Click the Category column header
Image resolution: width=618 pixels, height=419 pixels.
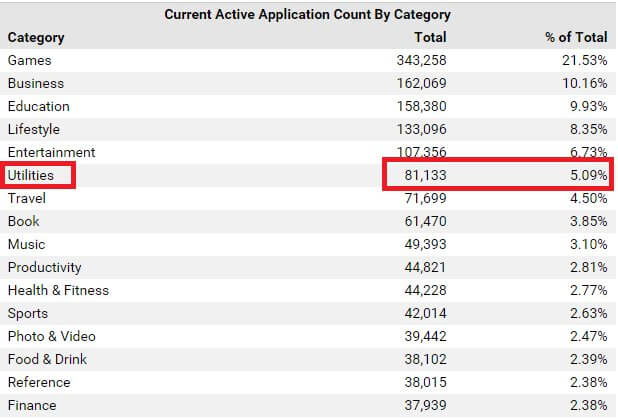pyautogui.click(x=36, y=37)
